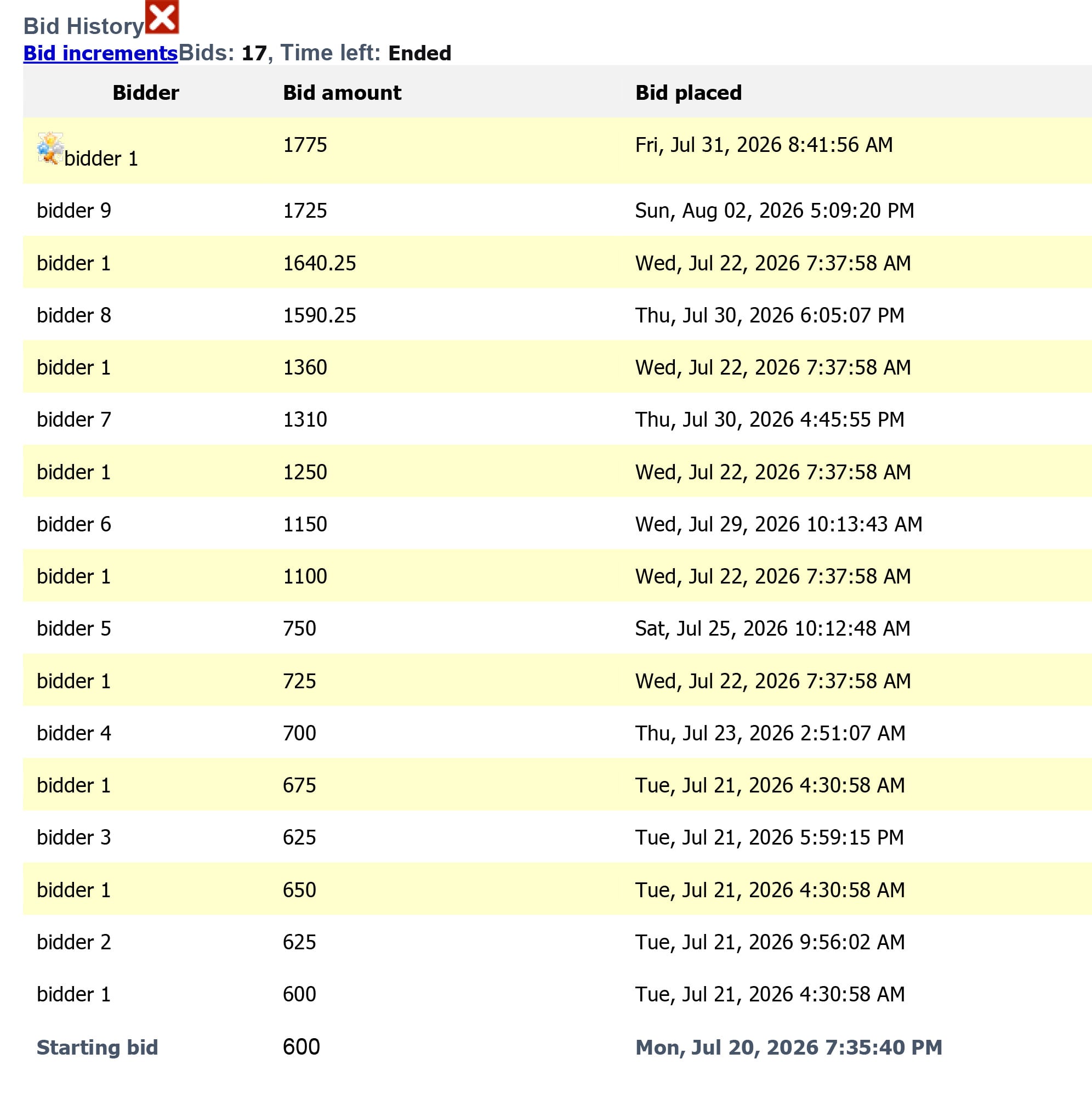Select the top bidder 1 name
This screenshot has width=1092, height=1110.
101,159
